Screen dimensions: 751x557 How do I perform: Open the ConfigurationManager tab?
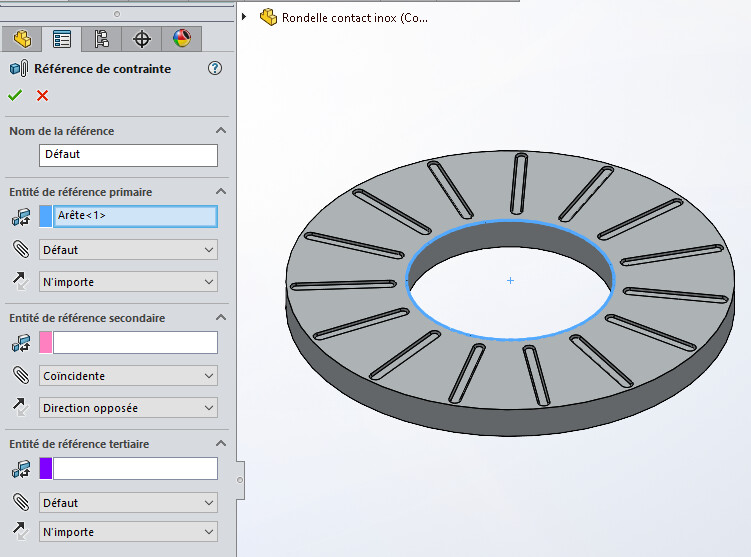coord(101,39)
